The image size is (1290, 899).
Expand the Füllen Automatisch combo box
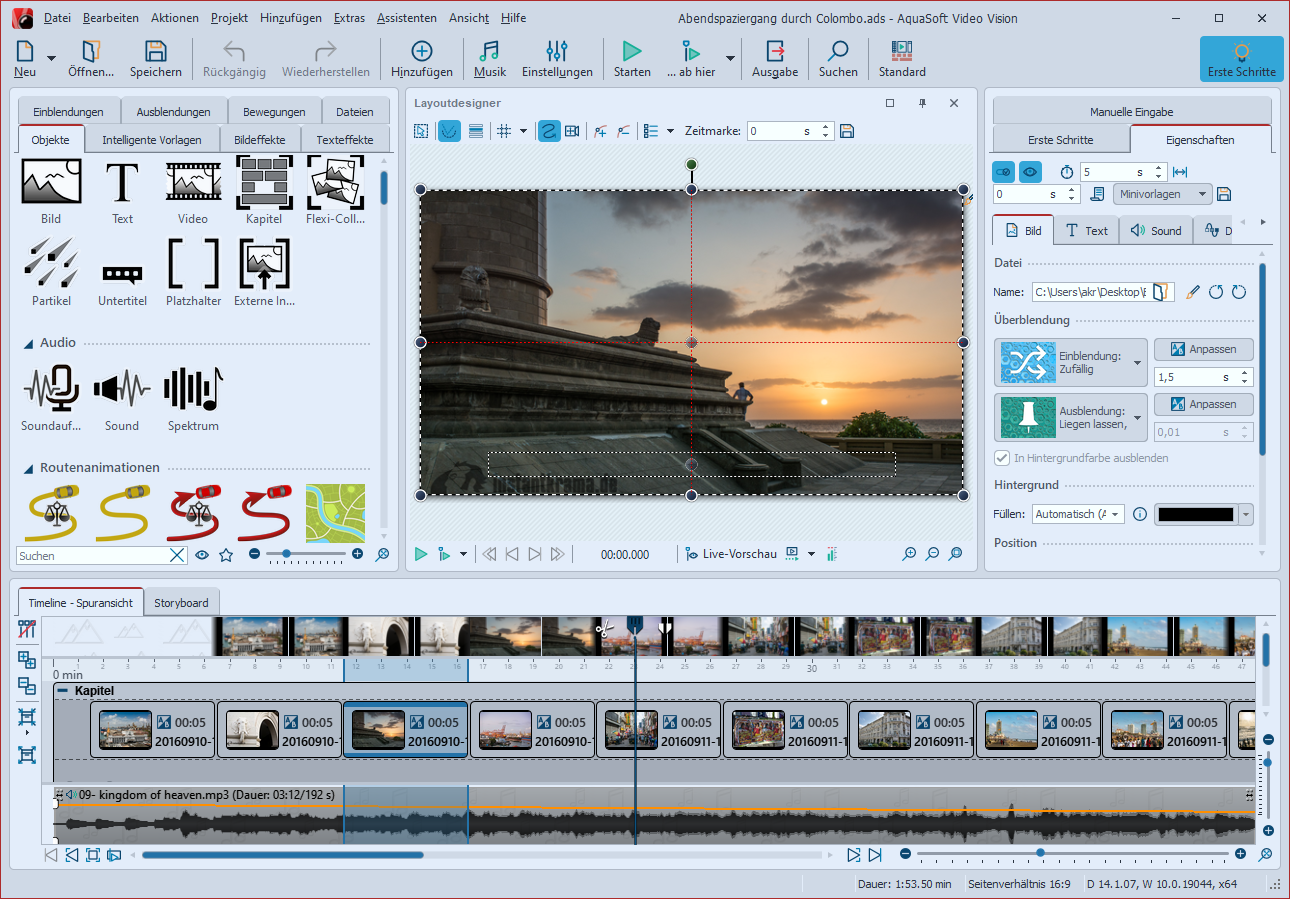[x=1078, y=514]
